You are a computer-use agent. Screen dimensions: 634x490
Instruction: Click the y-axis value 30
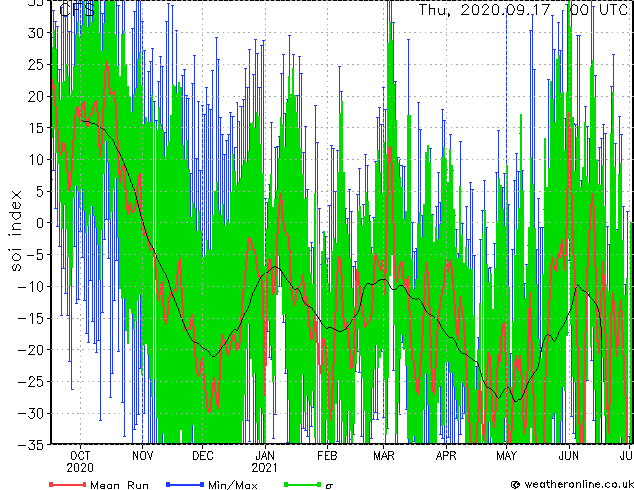(35, 33)
